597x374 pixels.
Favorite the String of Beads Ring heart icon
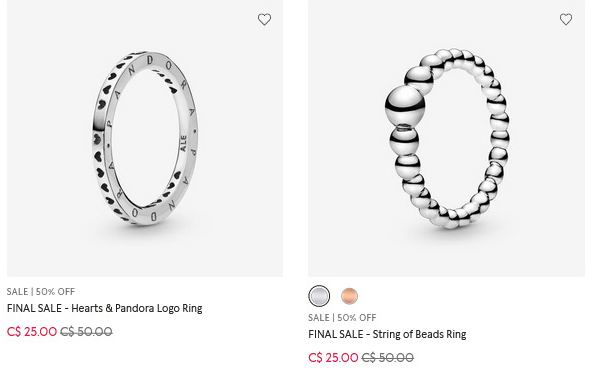pos(566,19)
